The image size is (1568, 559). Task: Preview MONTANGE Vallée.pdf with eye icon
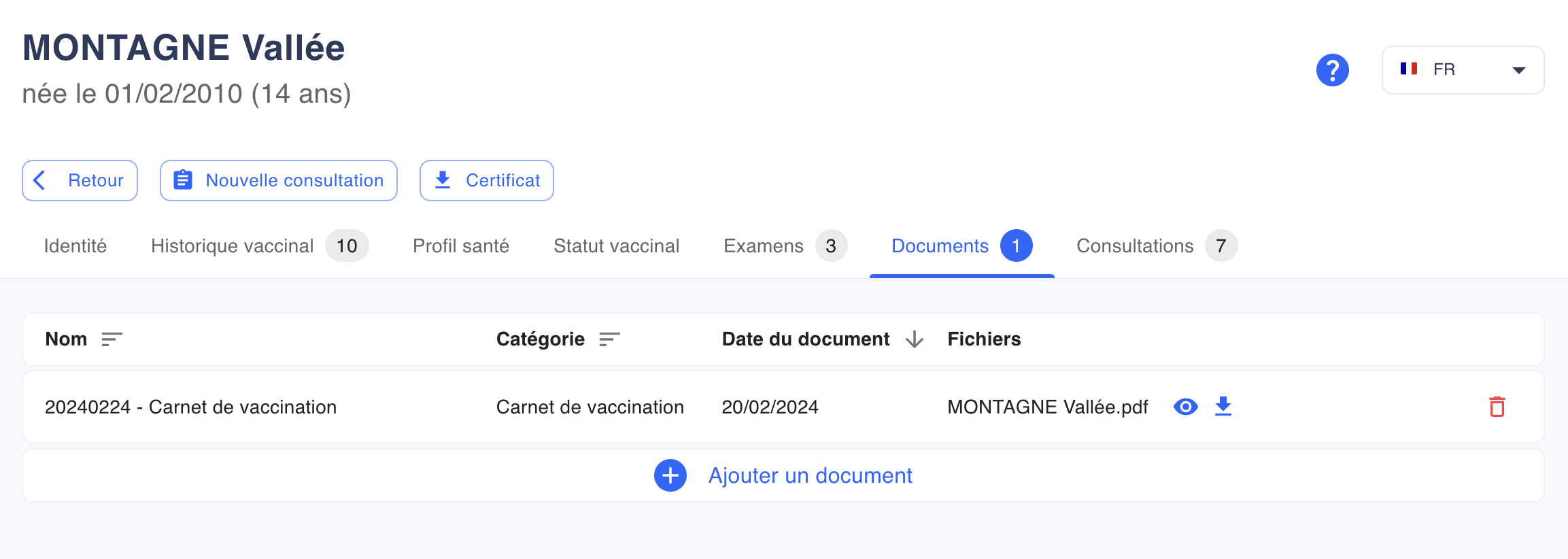coord(1185,407)
